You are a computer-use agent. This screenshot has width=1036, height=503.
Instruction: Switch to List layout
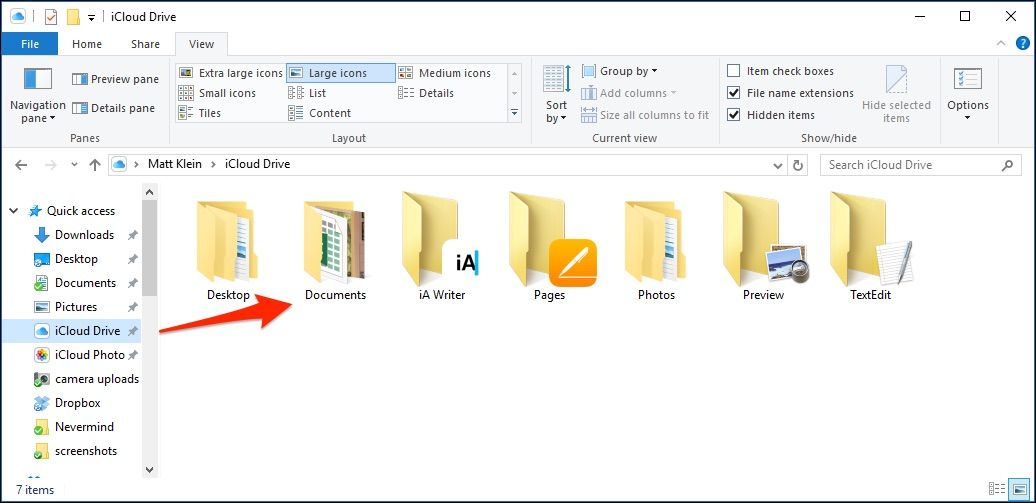[308, 93]
